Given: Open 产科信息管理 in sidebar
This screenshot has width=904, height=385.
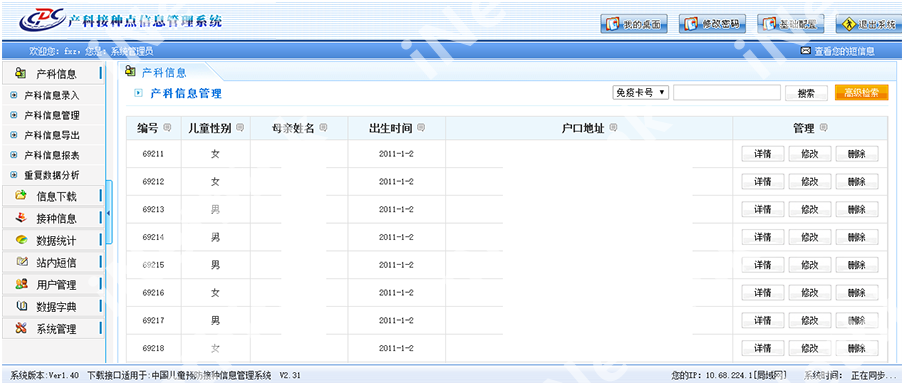Looking at the screenshot, I should click(x=51, y=115).
